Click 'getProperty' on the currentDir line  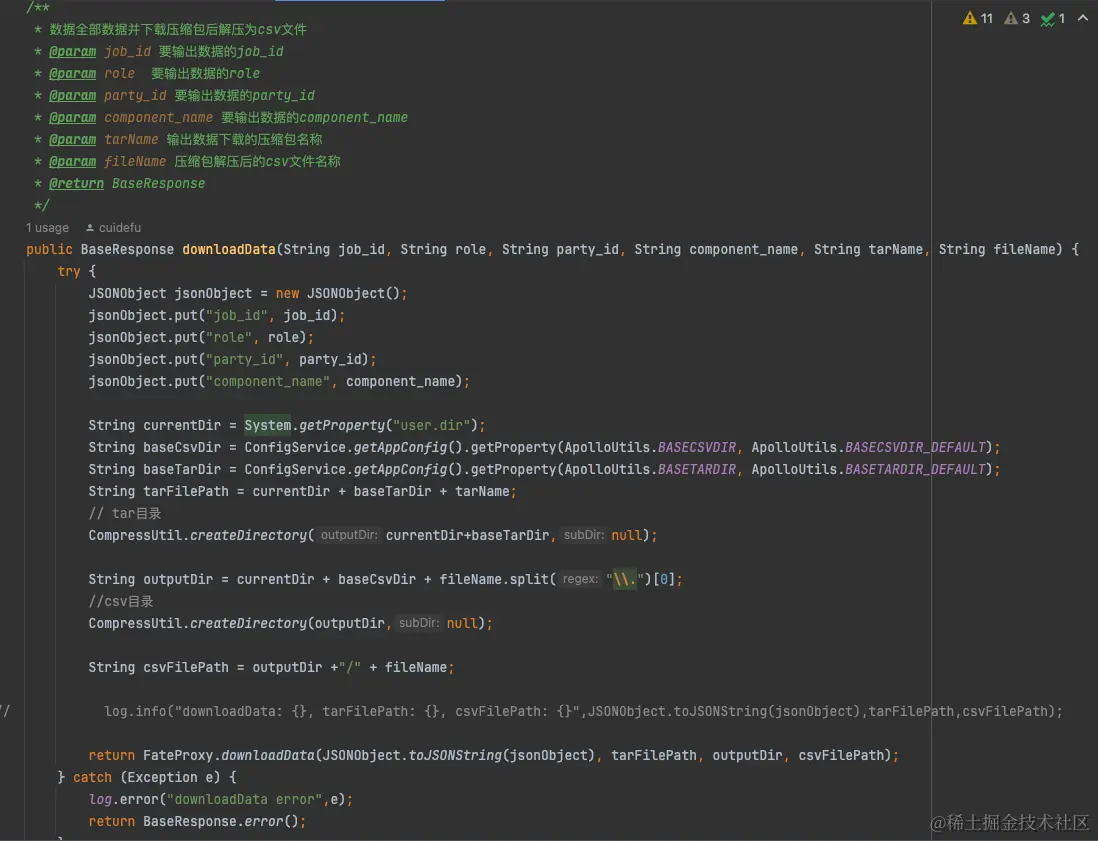click(x=342, y=425)
